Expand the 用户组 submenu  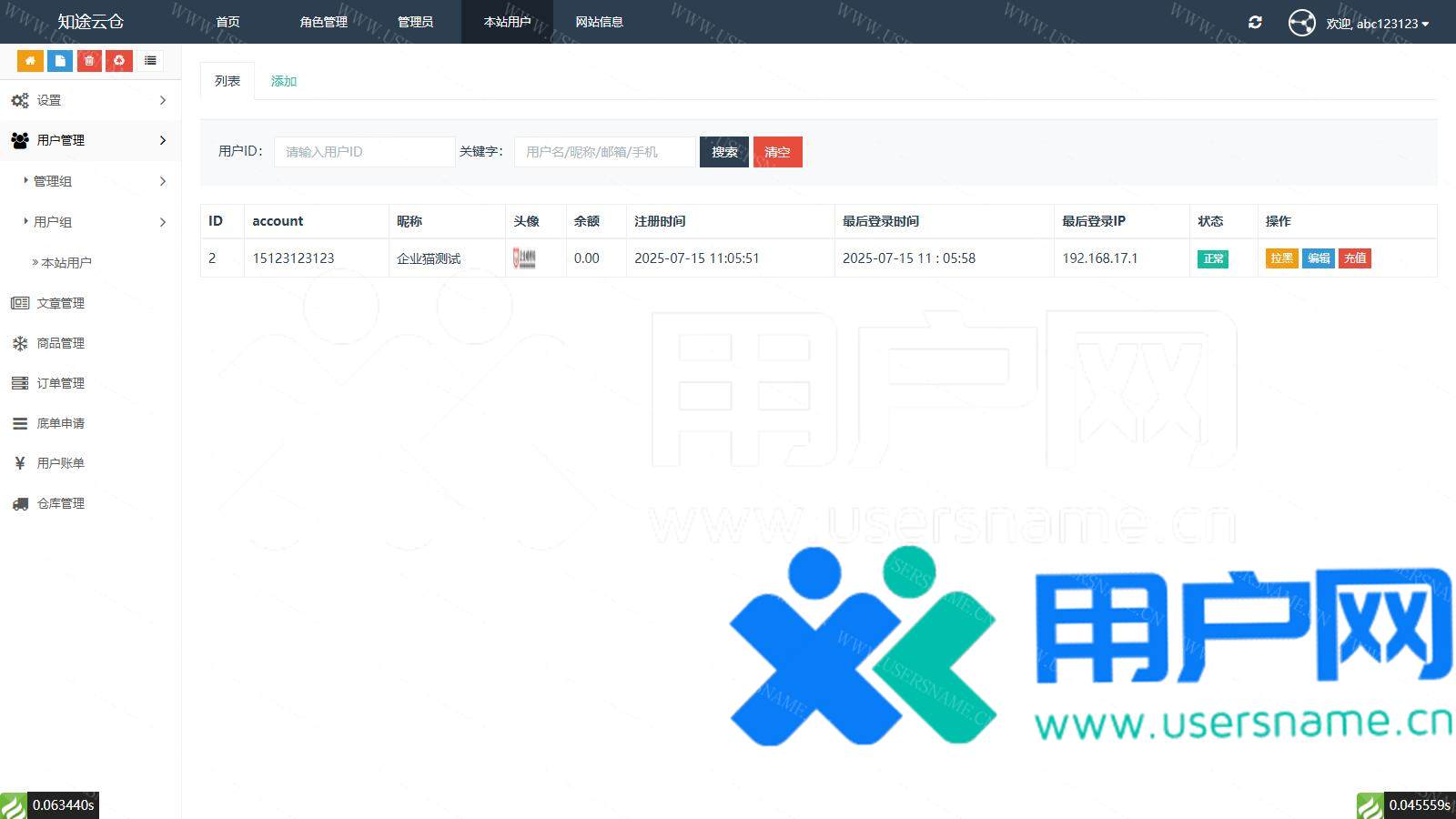click(x=90, y=222)
